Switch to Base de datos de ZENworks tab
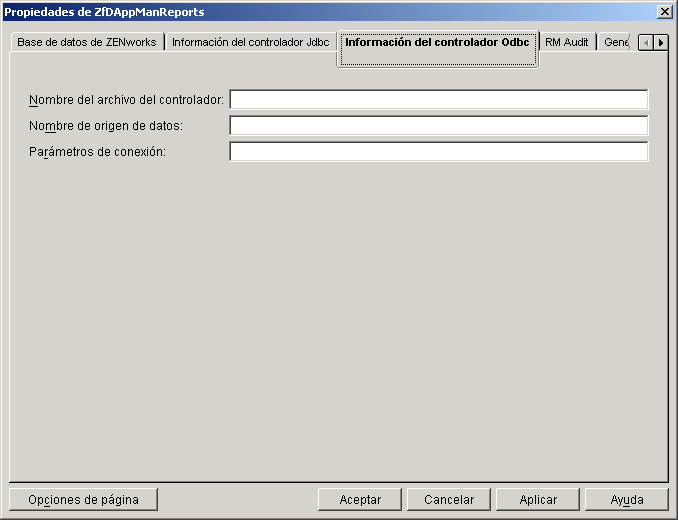This screenshot has width=678, height=520. (87, 42)
